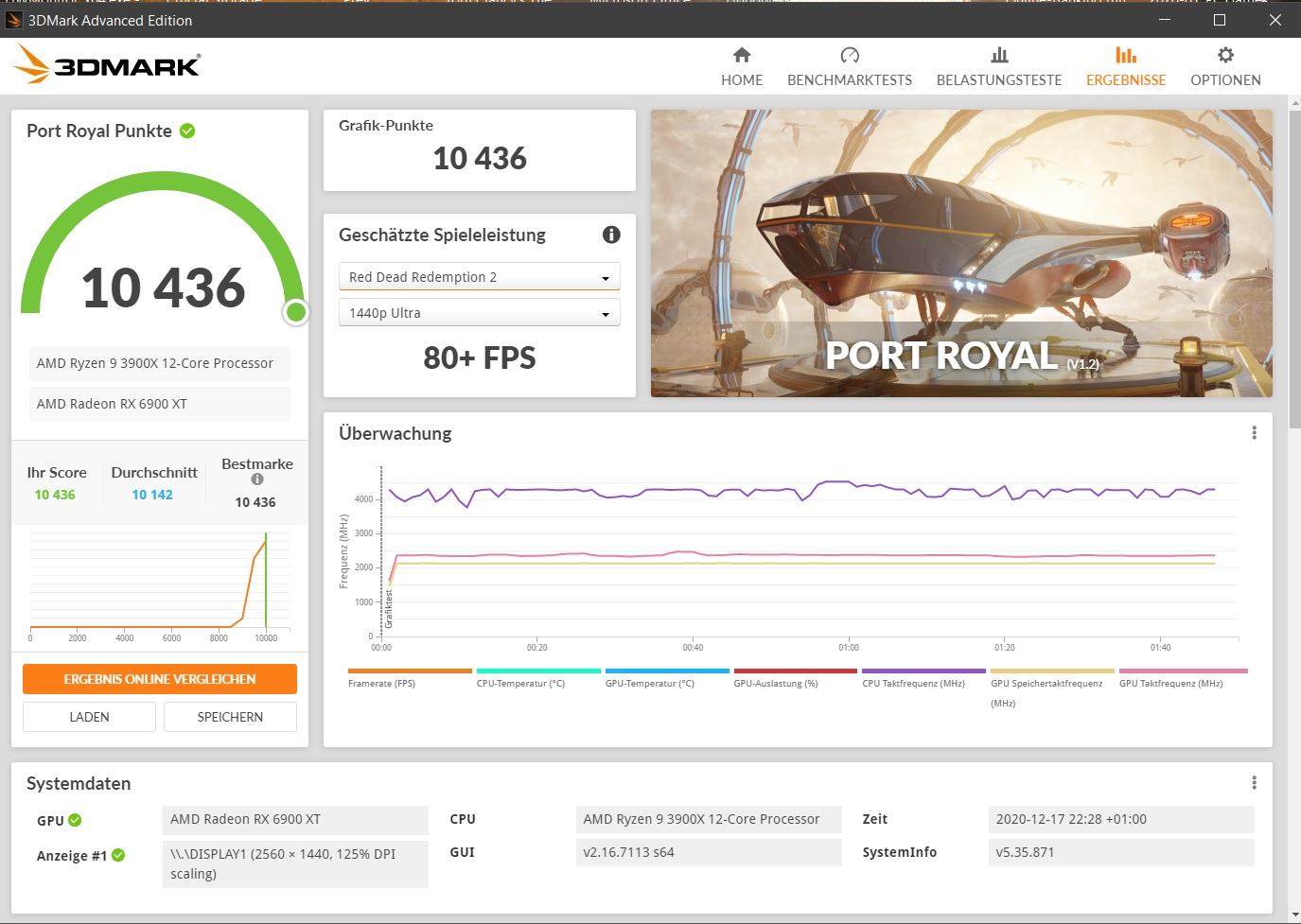Image resolution: width=1301 pixels, height=924 pixels.
Task: Click the SPEICHERN button
Action: click(230, 717)
